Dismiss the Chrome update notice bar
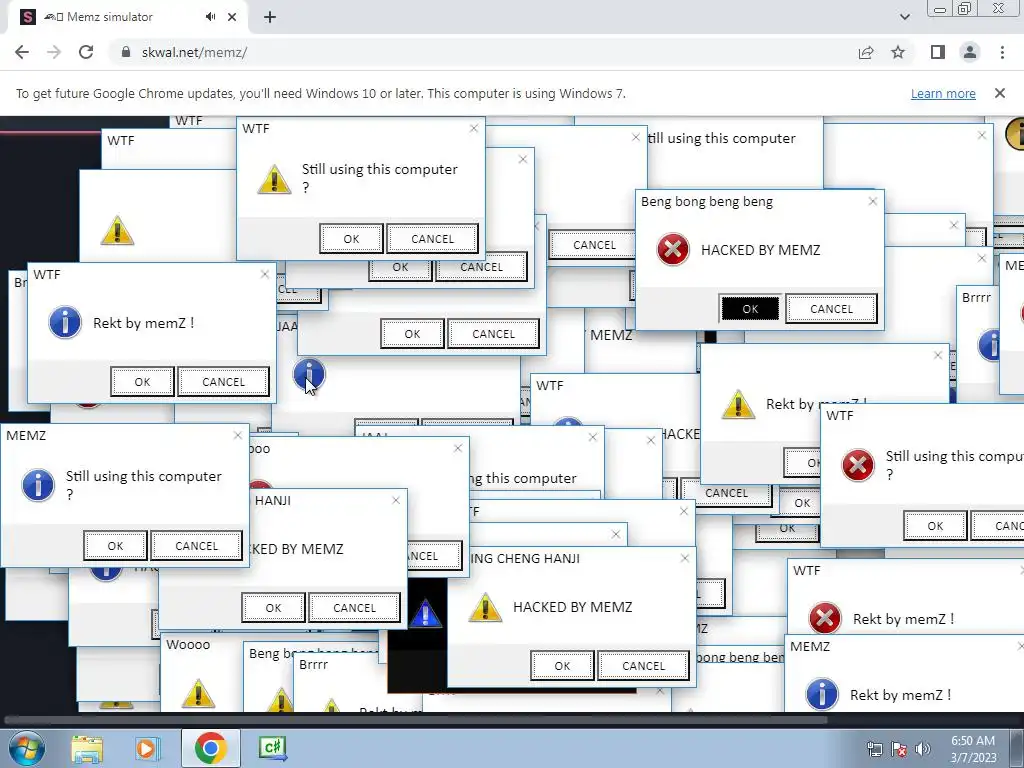This screenshot has height=768, width=1024. [999, 93]
